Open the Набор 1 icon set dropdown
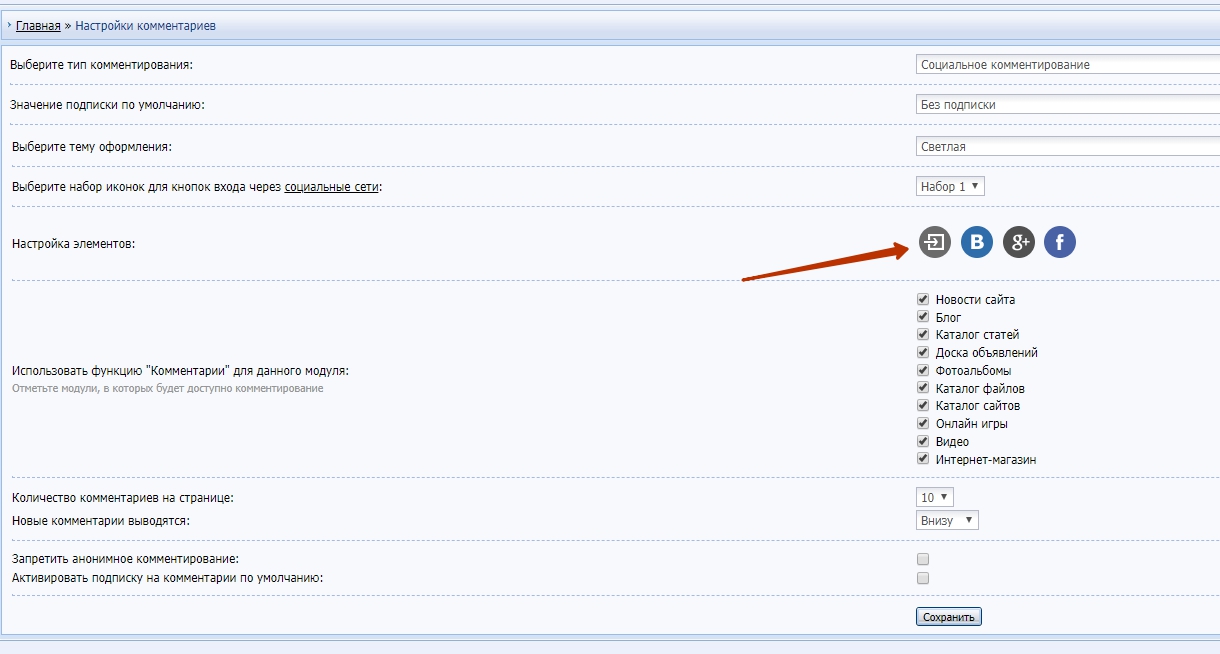 pyautogui.click(x=950, y=186)
